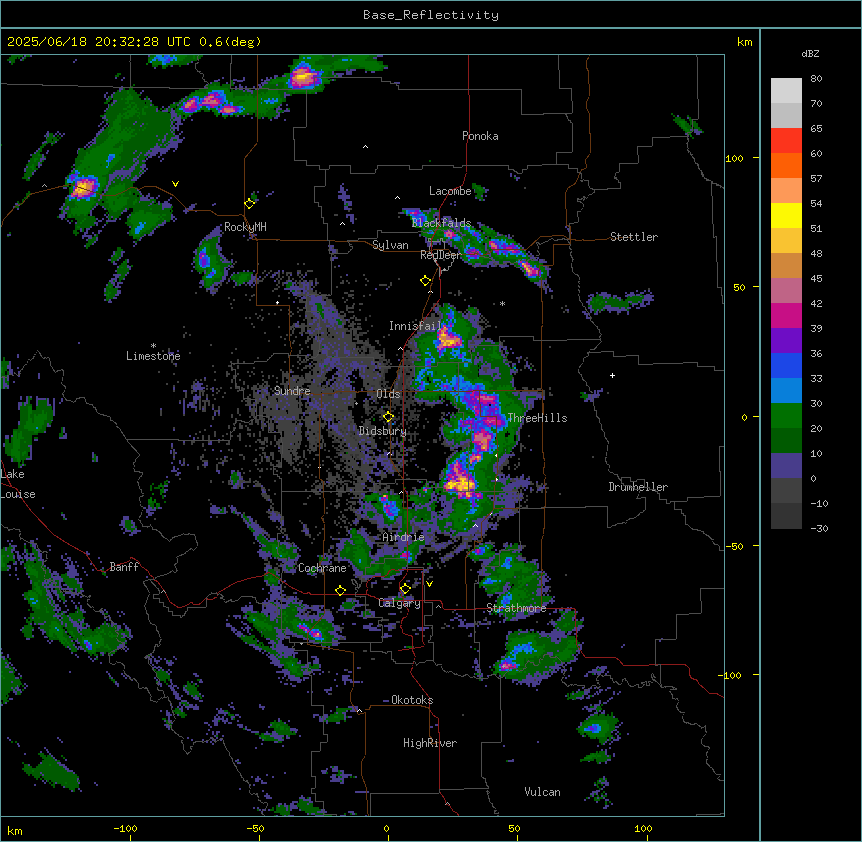Click the strong storm core near Innisfail
The width and height of the screenshot is (862, 842).
449,339
